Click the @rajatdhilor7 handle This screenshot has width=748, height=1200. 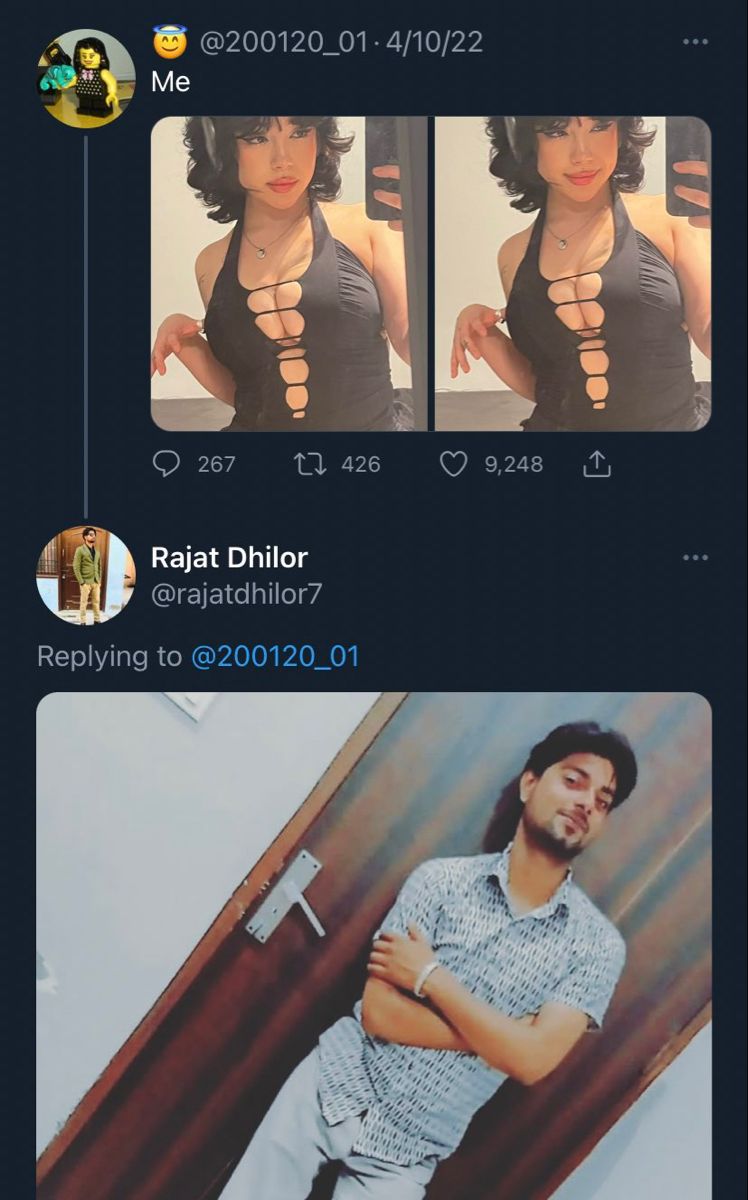pos(236,594)
